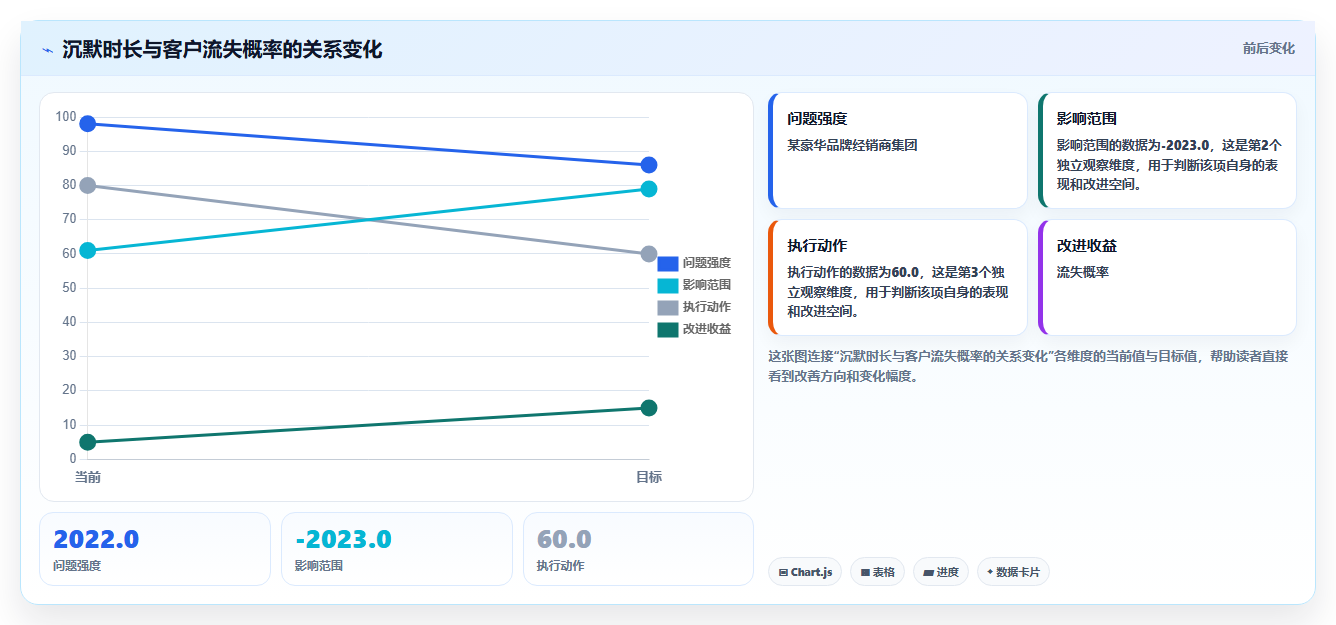The width and height of the screenshot is (1336, 625).
Task: Click the 进度 tag chip
Action: pyautogui.click(x=941, y=572)
